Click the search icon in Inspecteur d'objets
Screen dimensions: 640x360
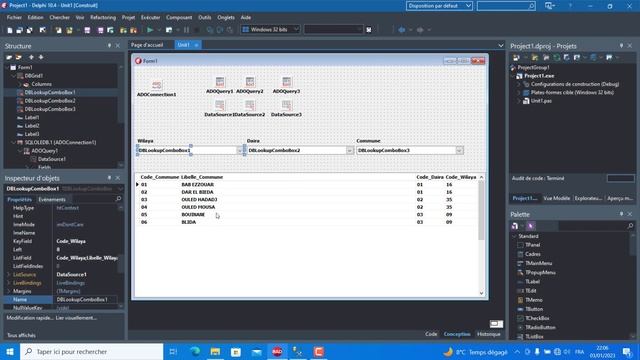(x=118, y=199)
